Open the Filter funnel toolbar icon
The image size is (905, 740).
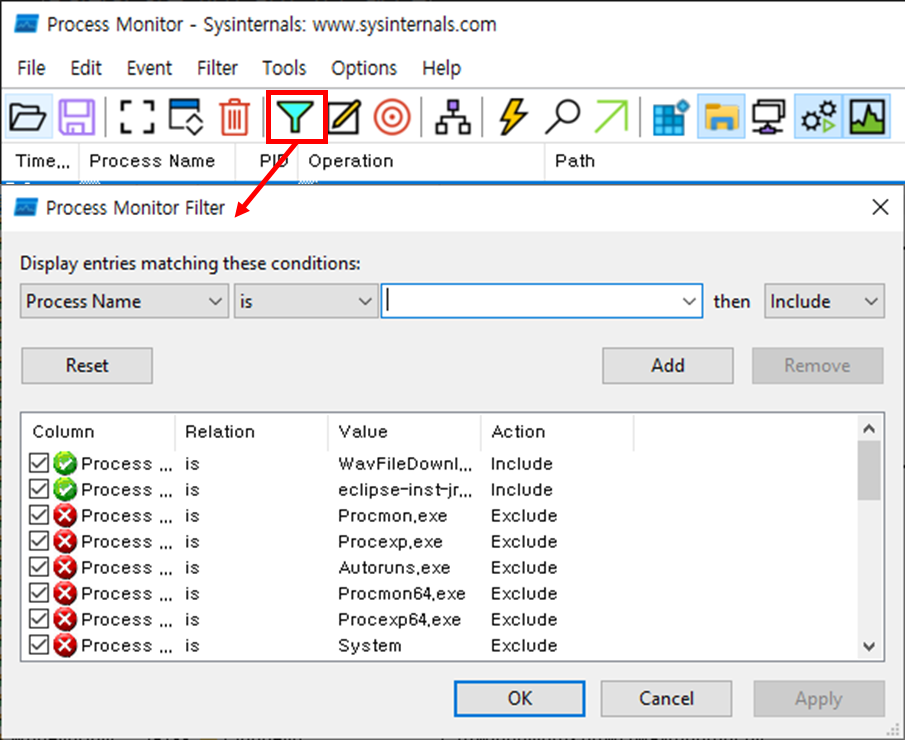[x=296, y=117]
